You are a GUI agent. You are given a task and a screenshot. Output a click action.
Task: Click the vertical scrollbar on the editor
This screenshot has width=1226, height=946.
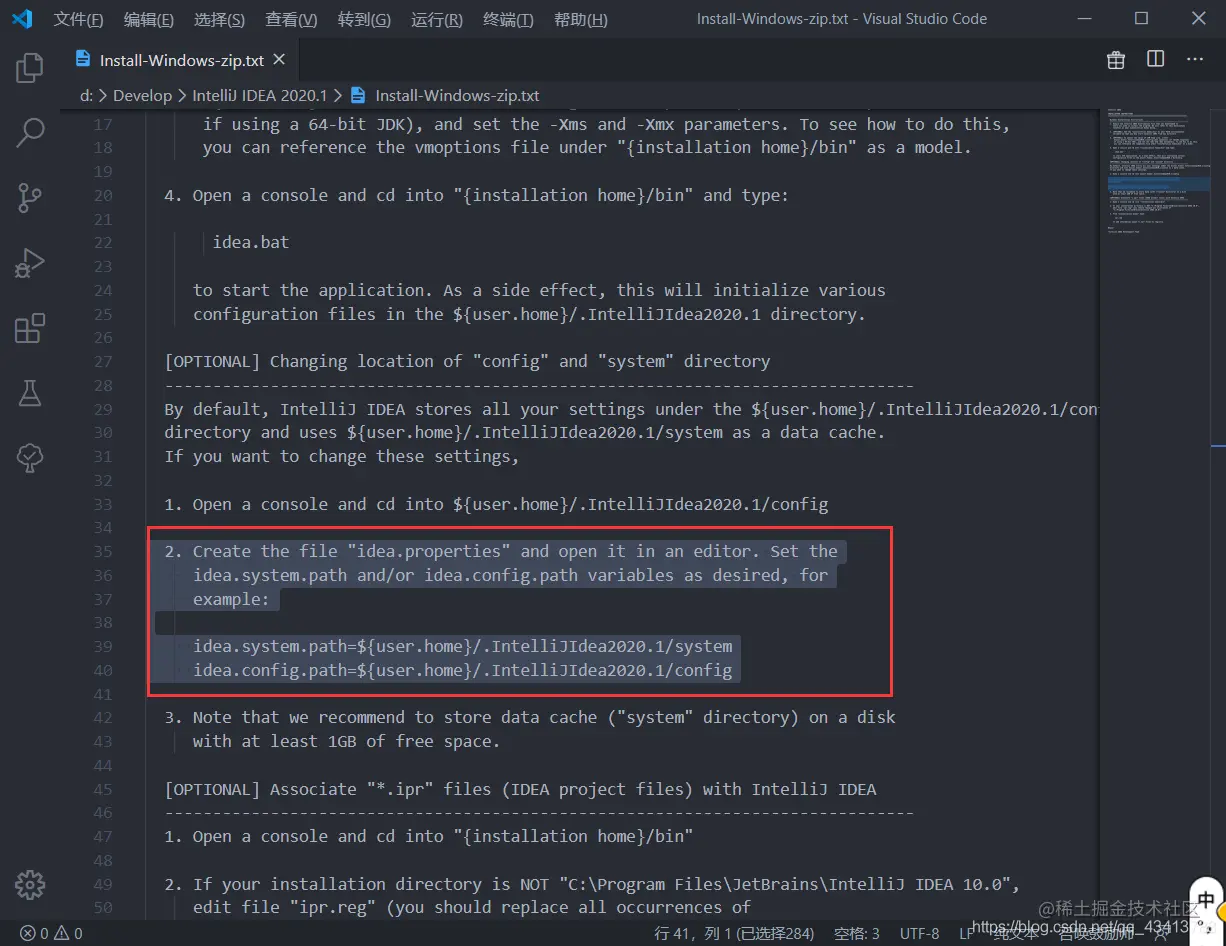pyautogui.click(x=1217, y=514)
